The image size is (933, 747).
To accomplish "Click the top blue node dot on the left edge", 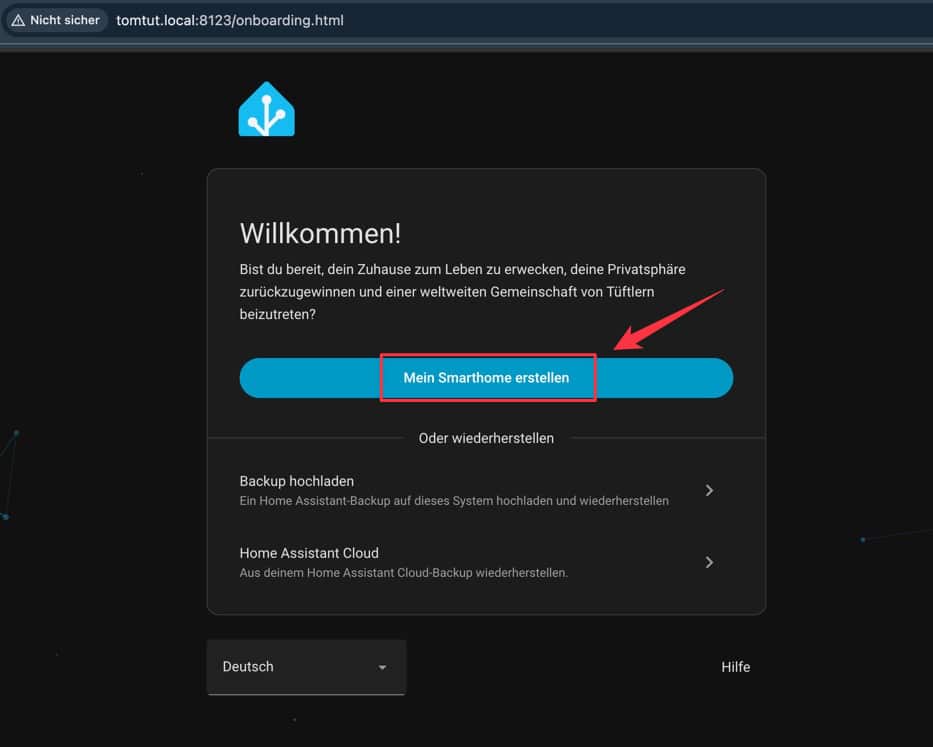I will pyautogui.click(x=16, y=433).
